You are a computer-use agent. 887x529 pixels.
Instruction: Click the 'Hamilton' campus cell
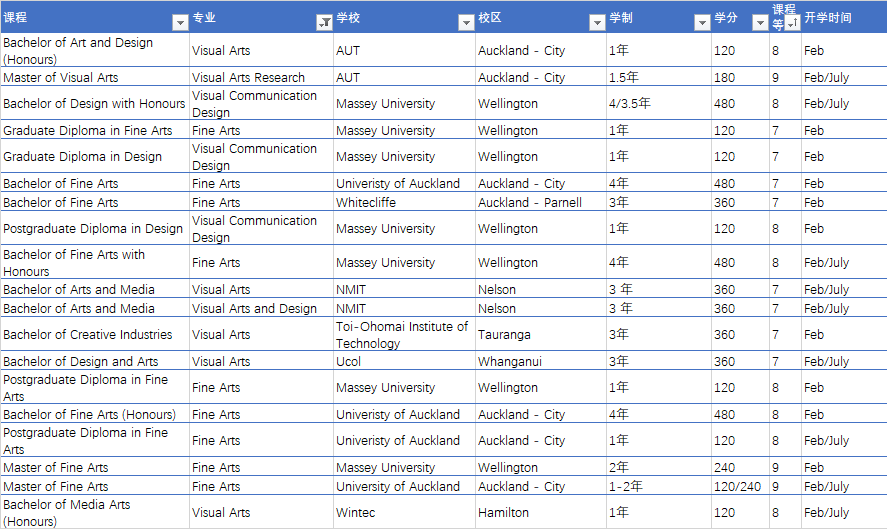540,513
